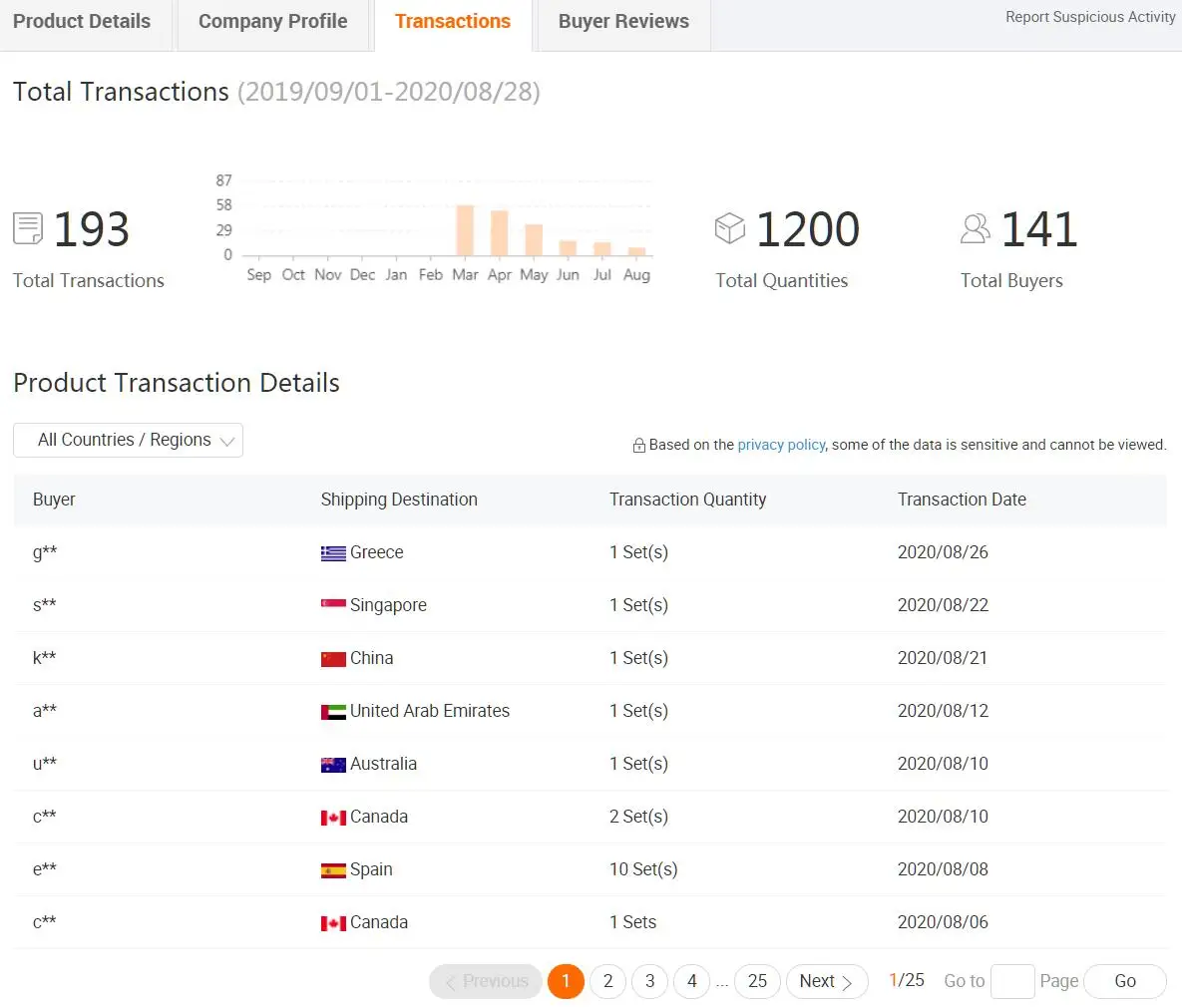Click the Total Quantities box icon
Viewport: 1182px width, 1008px height.
click(x=730, y=228)
